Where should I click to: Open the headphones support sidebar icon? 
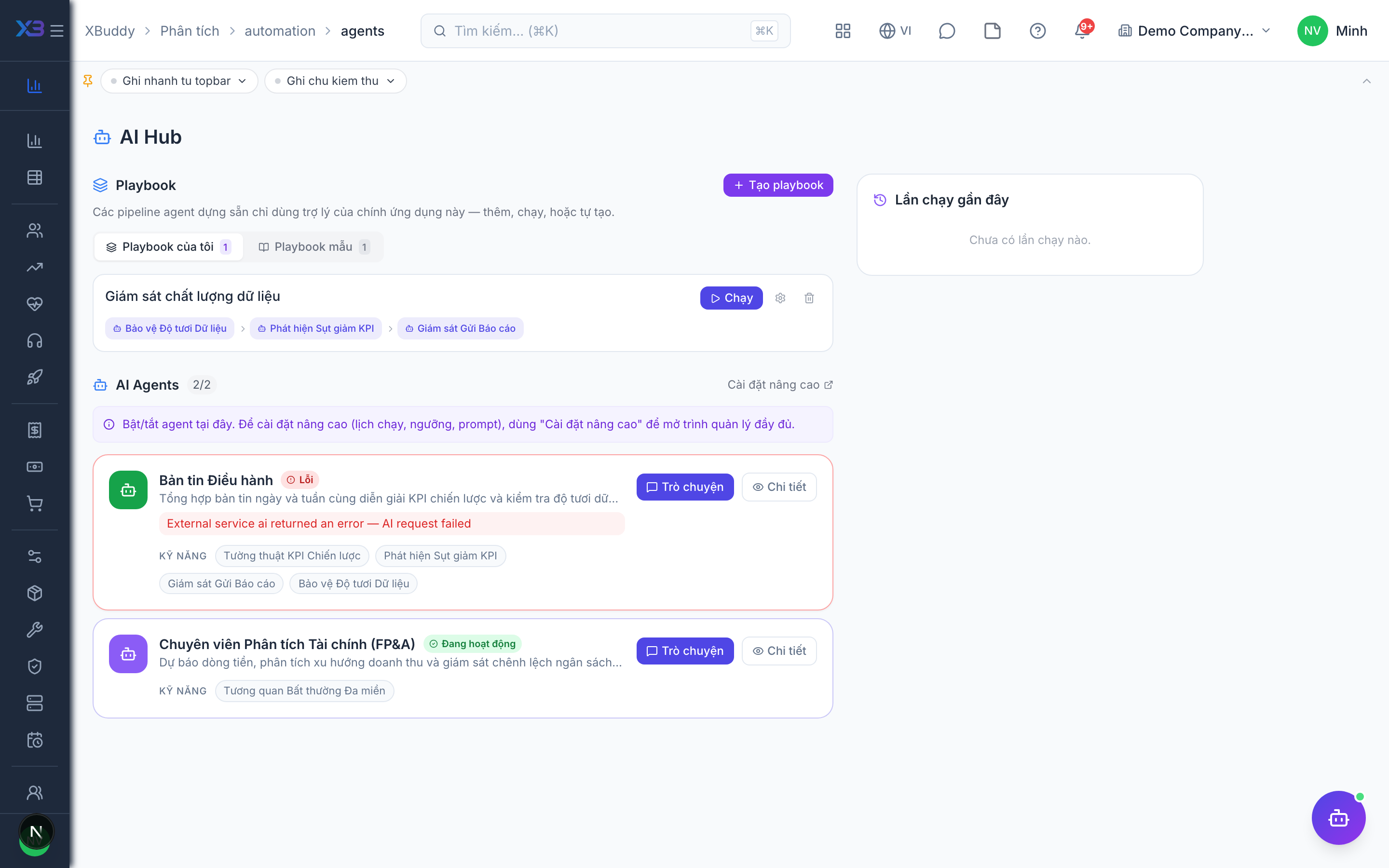[34, 340]
